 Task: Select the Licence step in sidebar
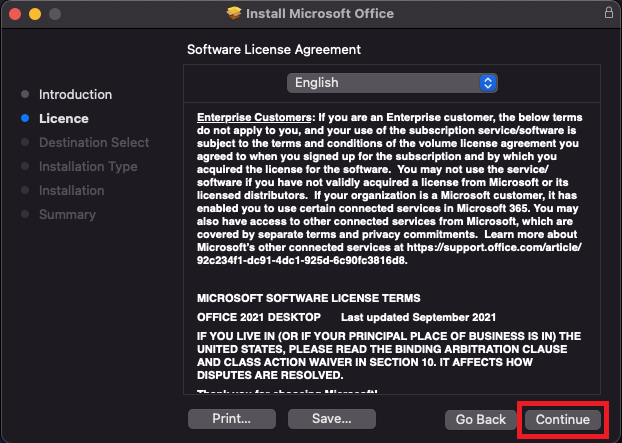[x=63, y=119]
